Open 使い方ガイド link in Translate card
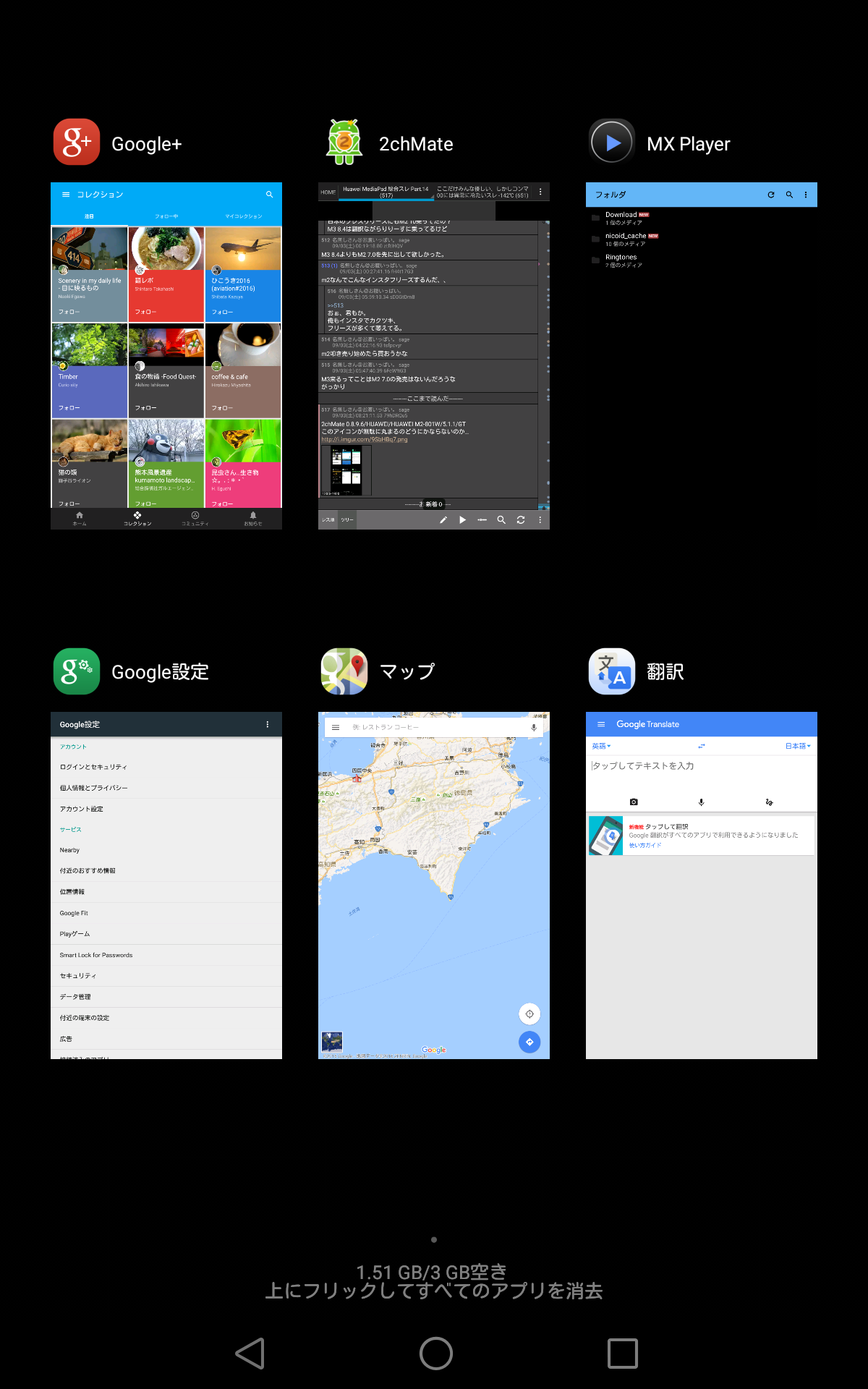868x1389 pixels. 645,845
